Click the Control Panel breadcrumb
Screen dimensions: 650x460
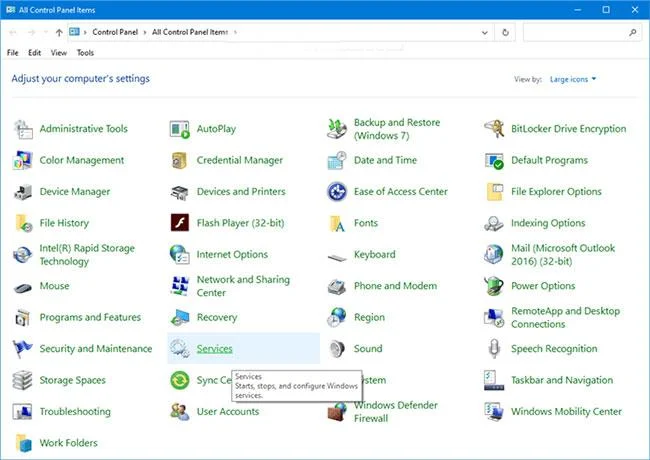tap(115, 32)
